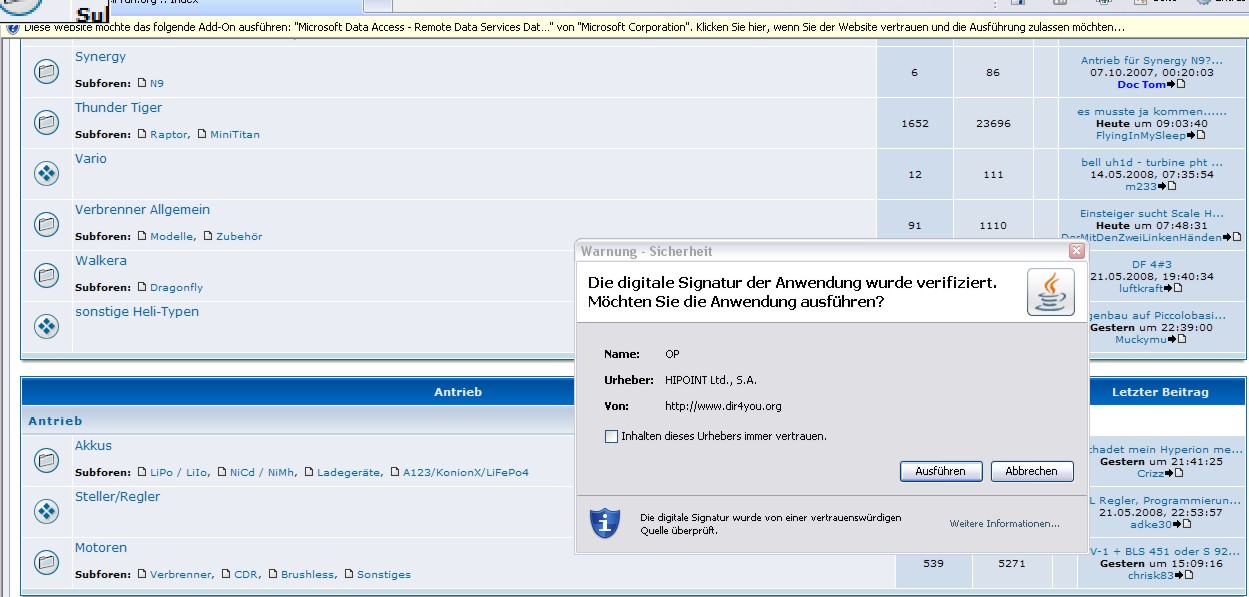Open the Zubehör subforum link

coord(239,236)
